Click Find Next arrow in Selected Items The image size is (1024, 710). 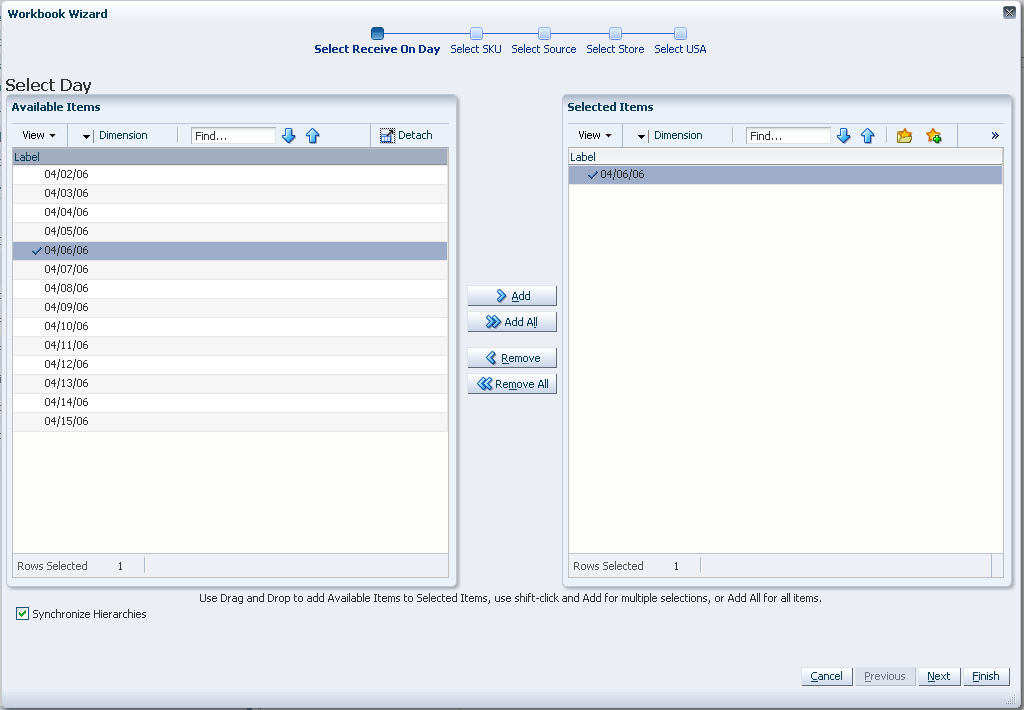(844, 136)
